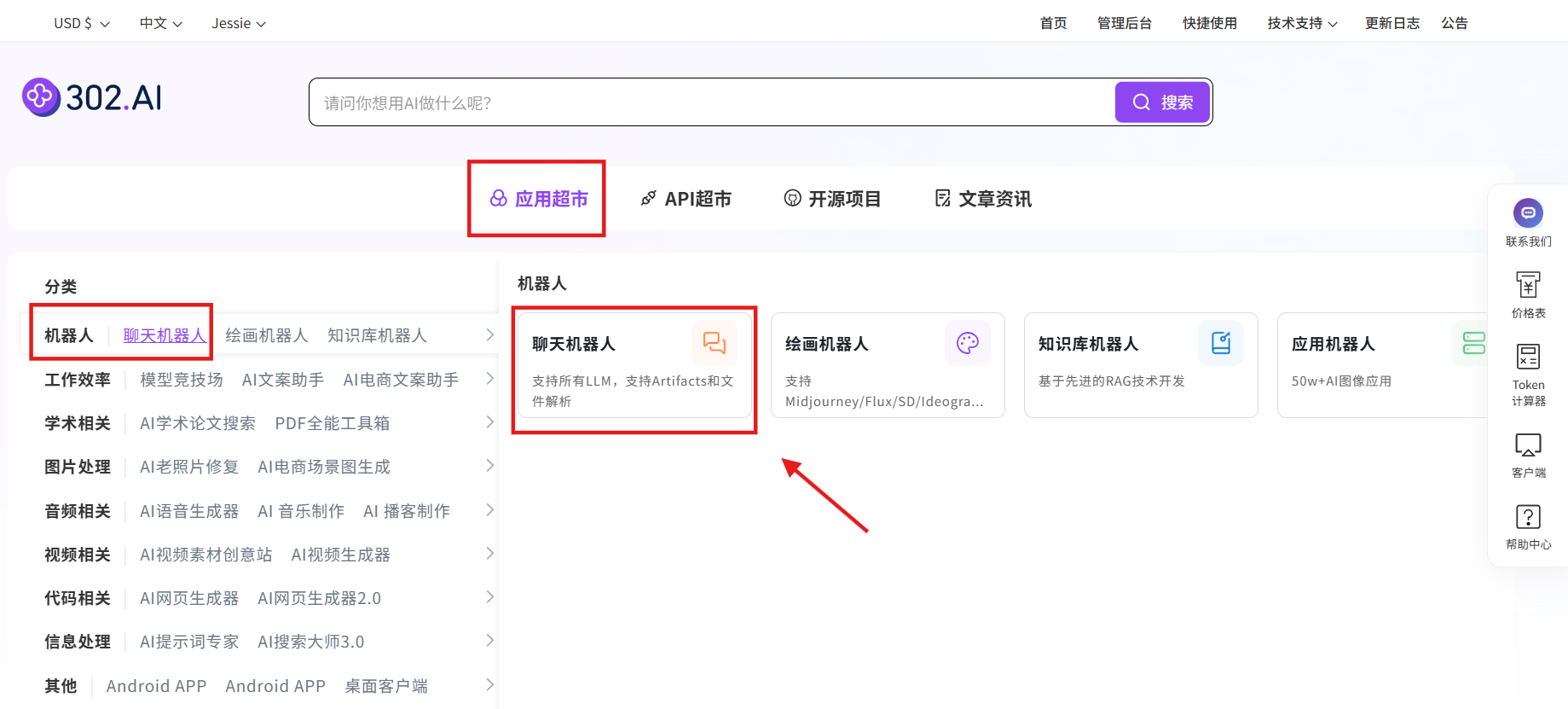Click the notebook icon on 知识库机器人 card

click(x=1221, y=343)
